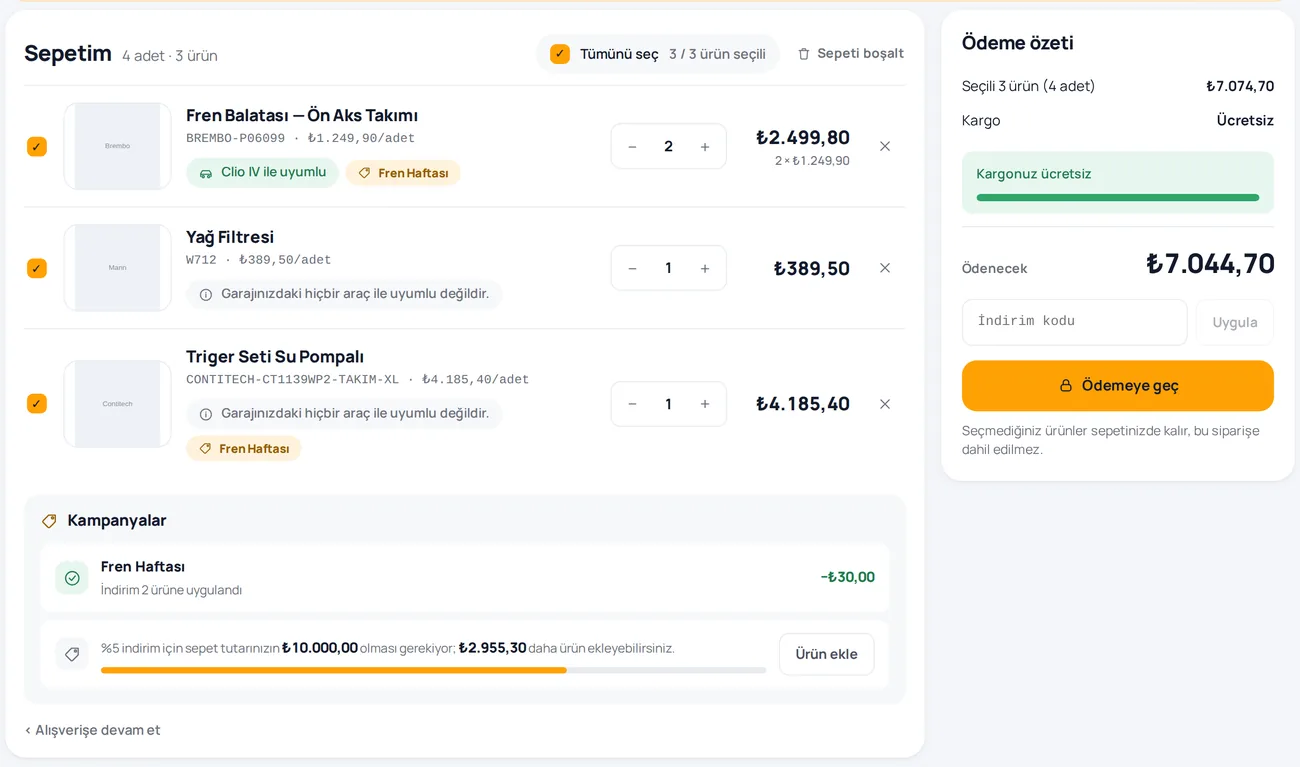Click the ₺7.044,70 Ödenecek total
The height and width of the screenshot is (767, 1300).
pos(1210,264)
